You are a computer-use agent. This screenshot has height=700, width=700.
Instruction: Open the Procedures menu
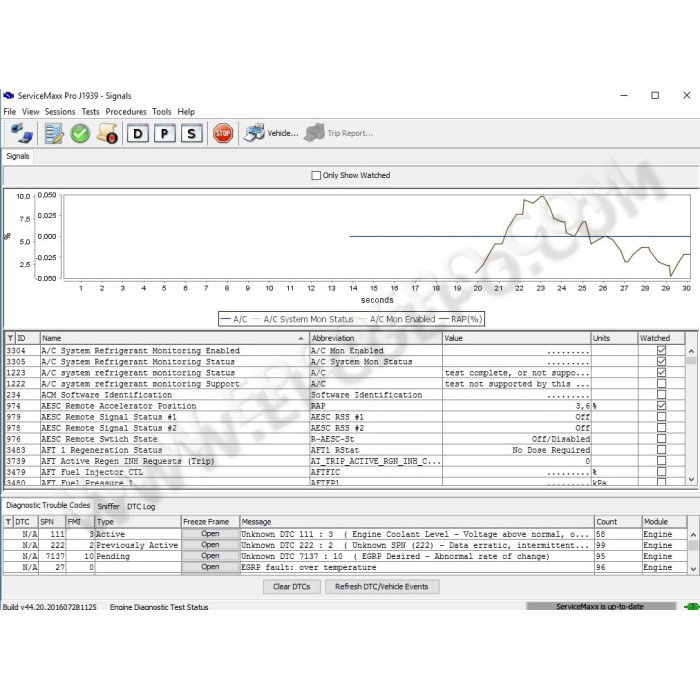[x=126, y=112]
